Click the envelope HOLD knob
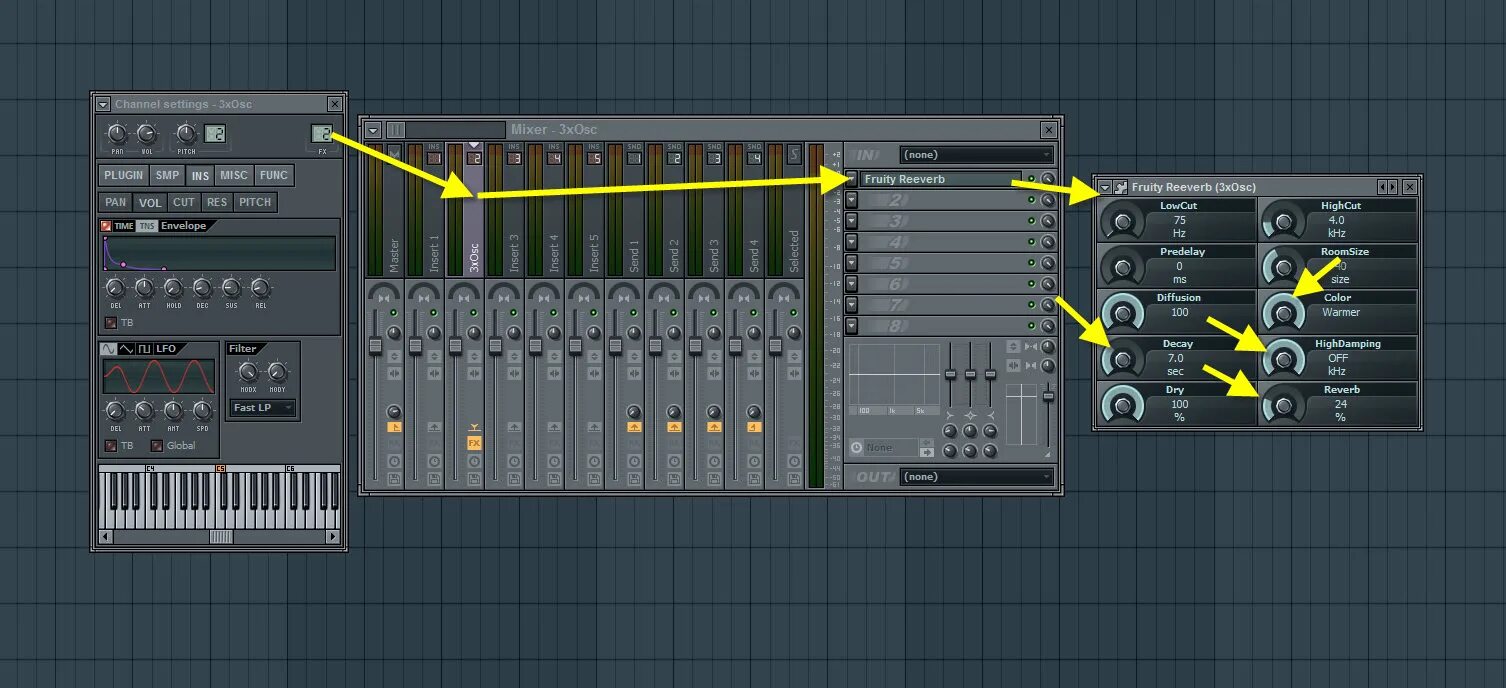The image size is (1506, 688). (x=173, y=288)
